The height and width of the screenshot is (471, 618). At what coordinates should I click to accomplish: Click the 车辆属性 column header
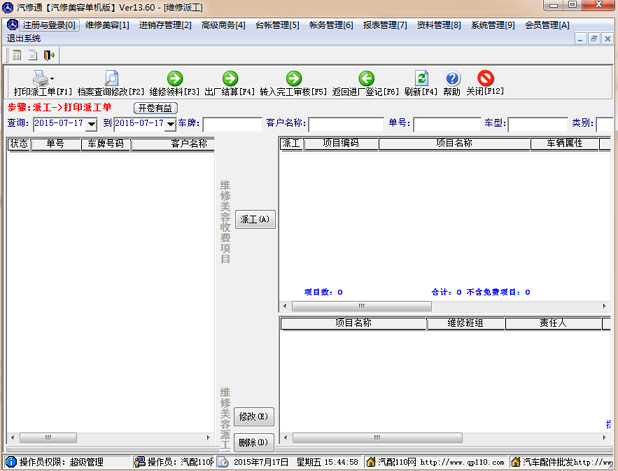(x=564, y=143)
